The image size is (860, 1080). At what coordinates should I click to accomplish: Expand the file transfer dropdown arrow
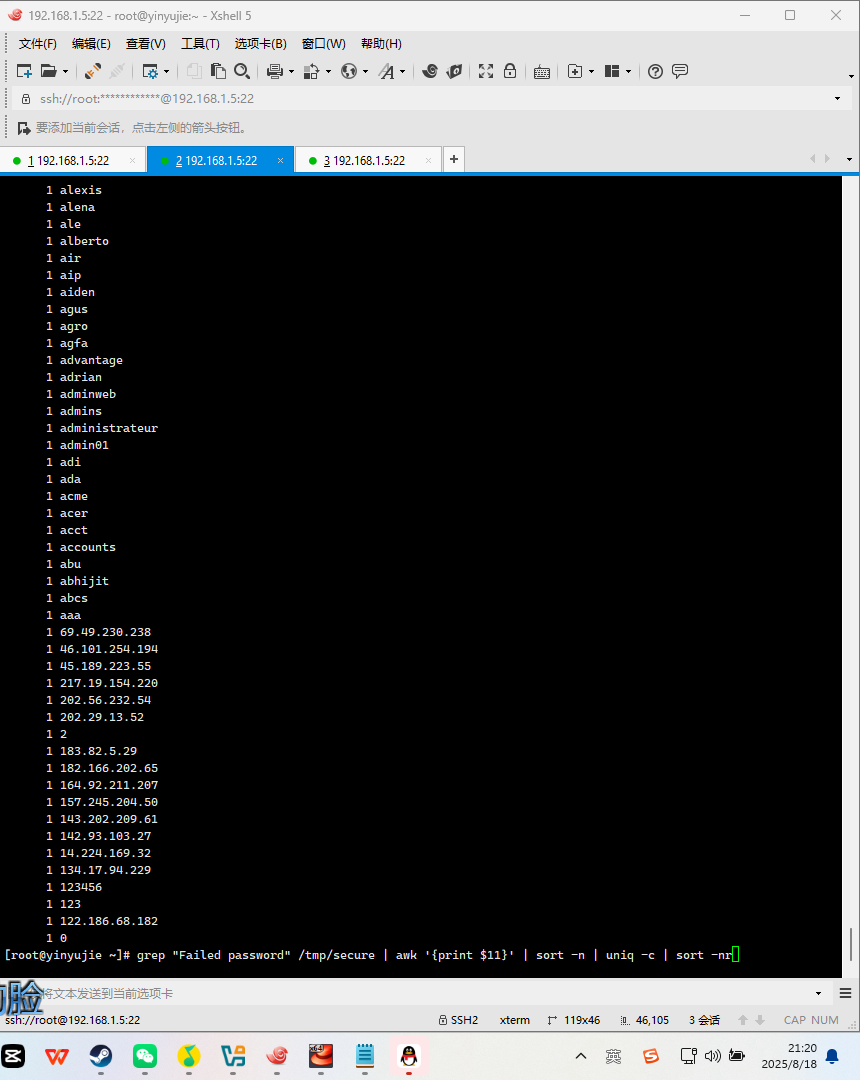(328, 72)
